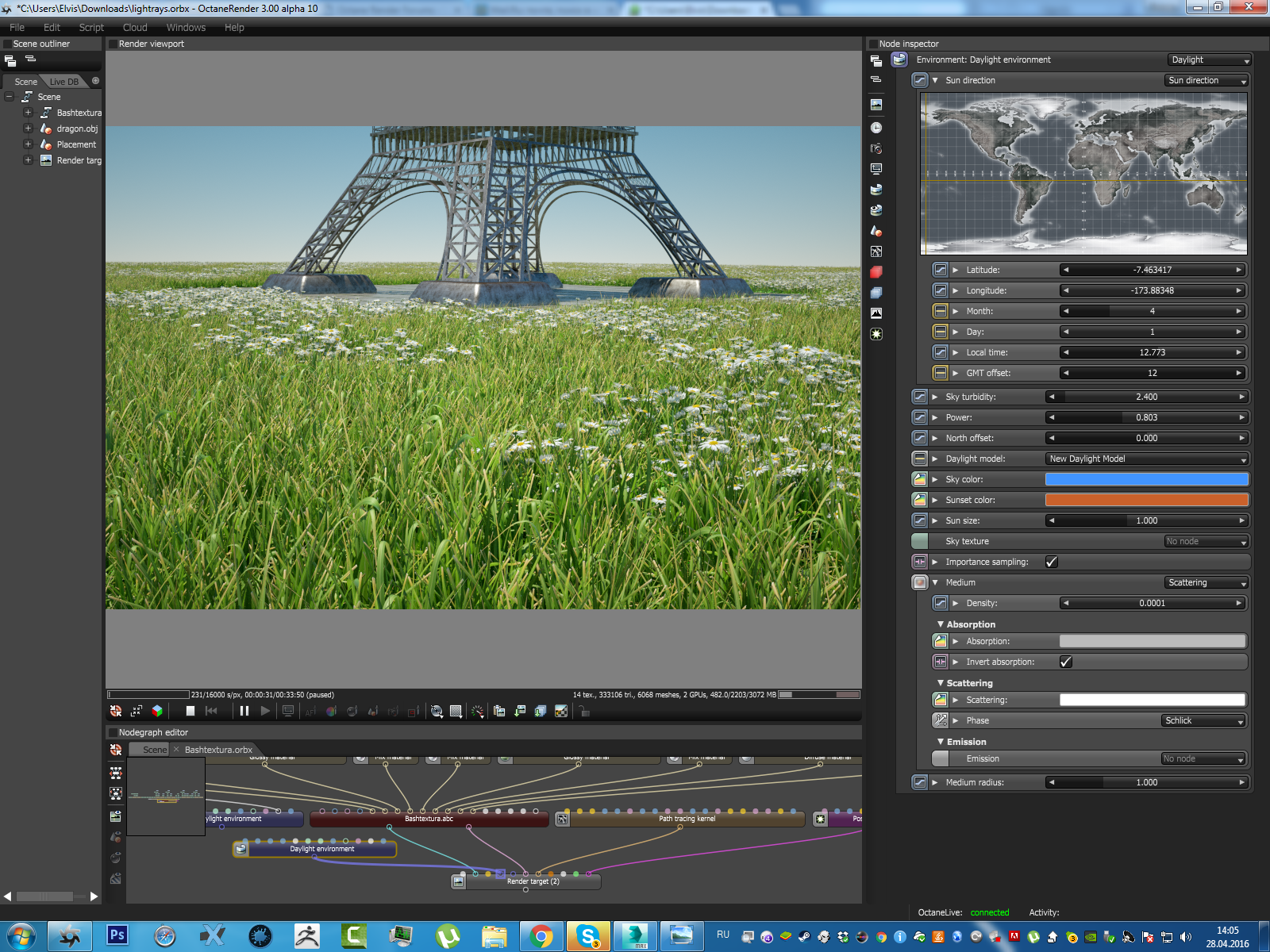
Task: Open the Daylight model dropdown
Action: 1146,459
